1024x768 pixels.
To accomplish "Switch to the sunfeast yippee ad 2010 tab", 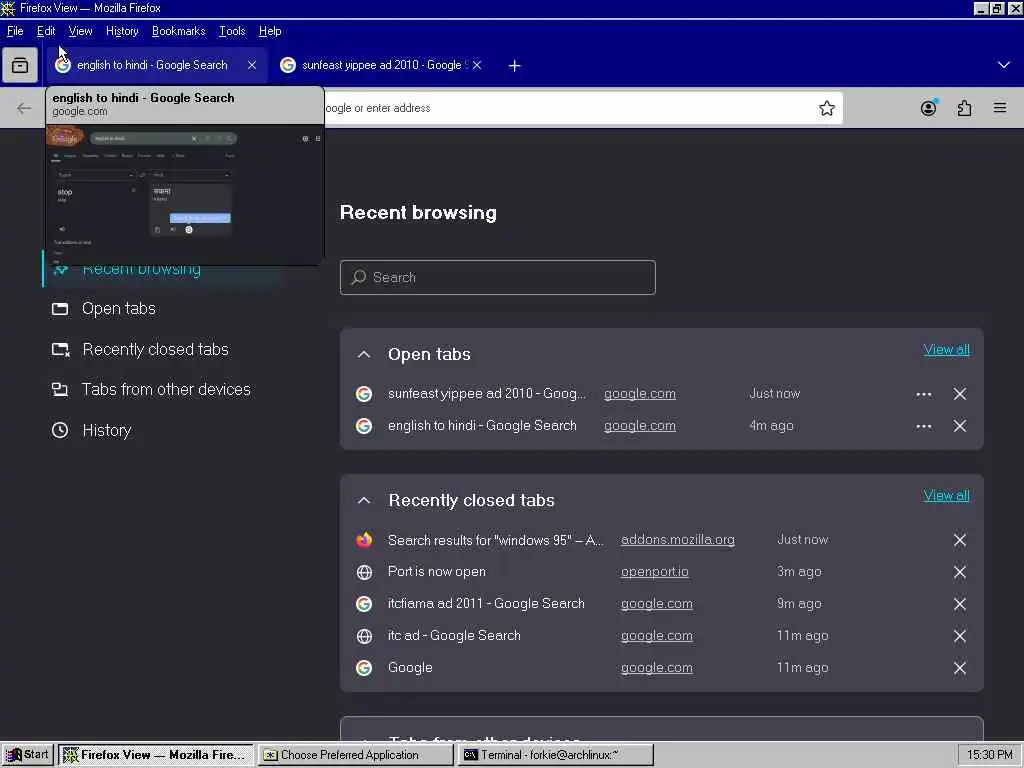I will [382, 65].
